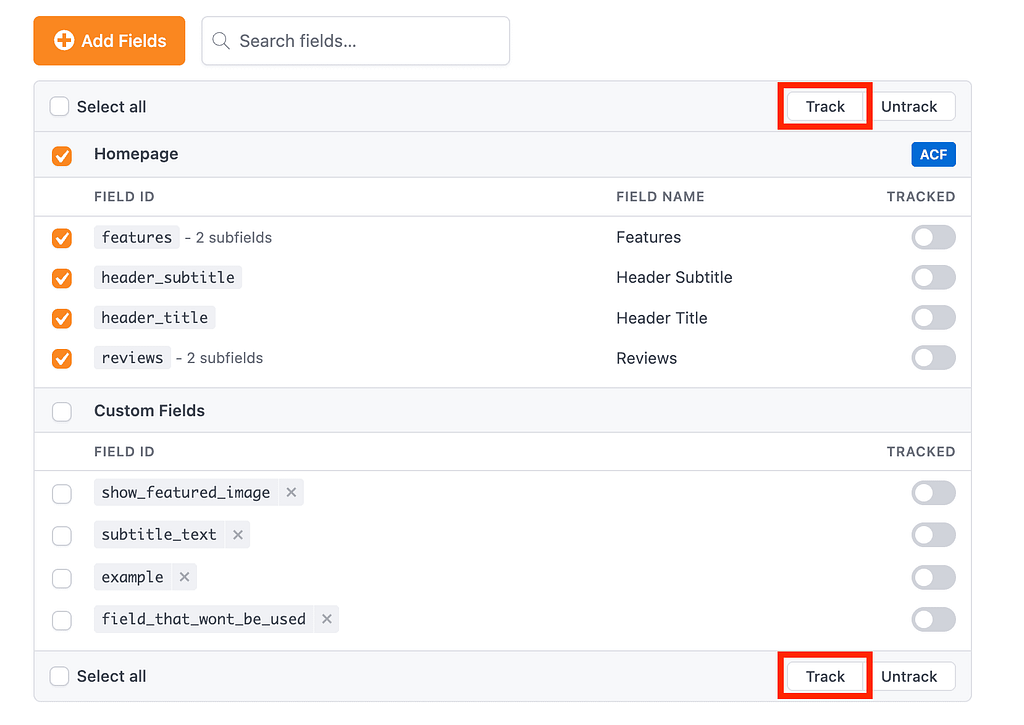
Task: Click the '- 2 subfields' note beside features
Action: [x=228, y=237]
